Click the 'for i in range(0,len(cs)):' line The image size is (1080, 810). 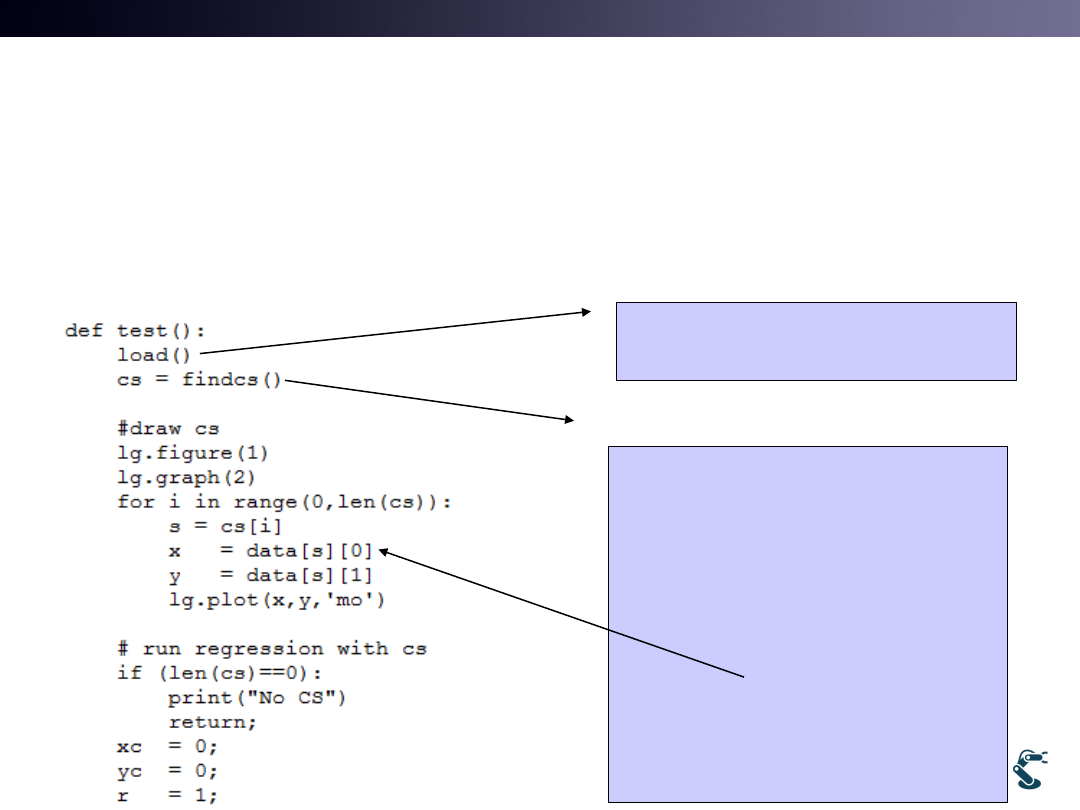[x=284, y=502]
